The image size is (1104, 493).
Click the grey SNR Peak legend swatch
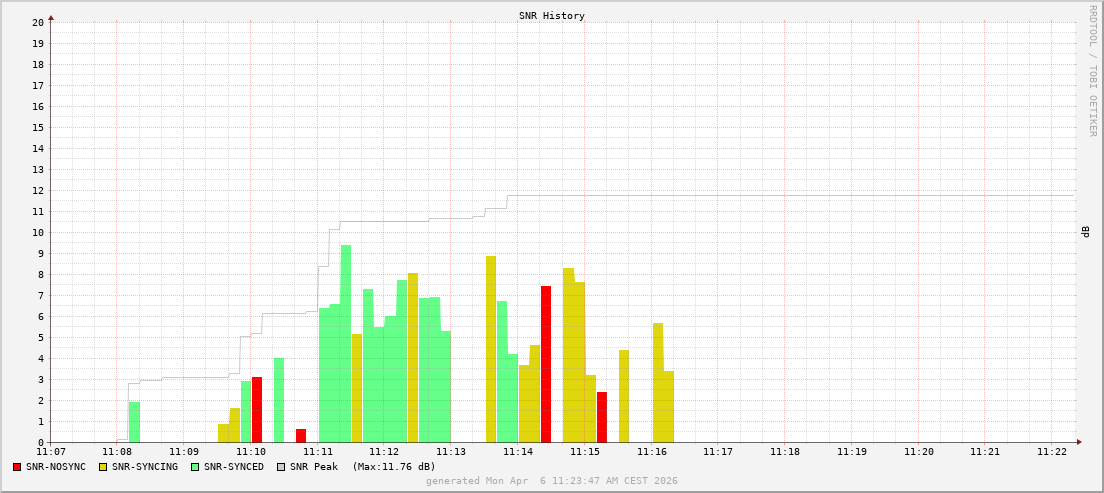(281, 467)
